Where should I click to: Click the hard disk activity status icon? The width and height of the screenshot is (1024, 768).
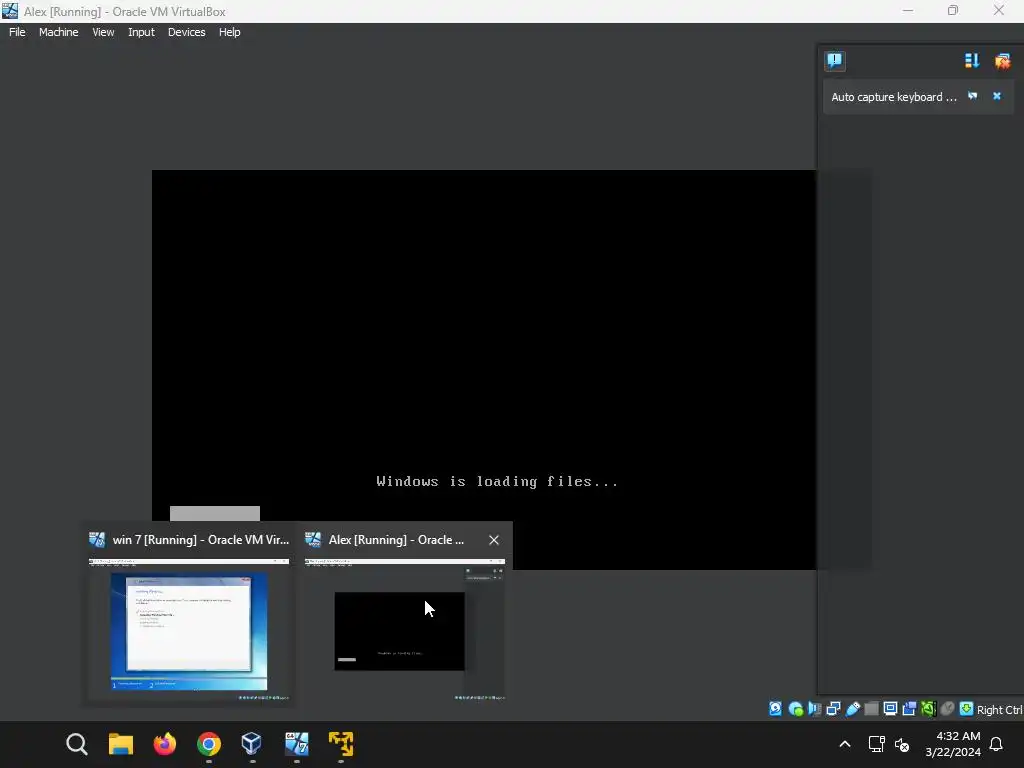pyautogui.click(x=775, y=709)
